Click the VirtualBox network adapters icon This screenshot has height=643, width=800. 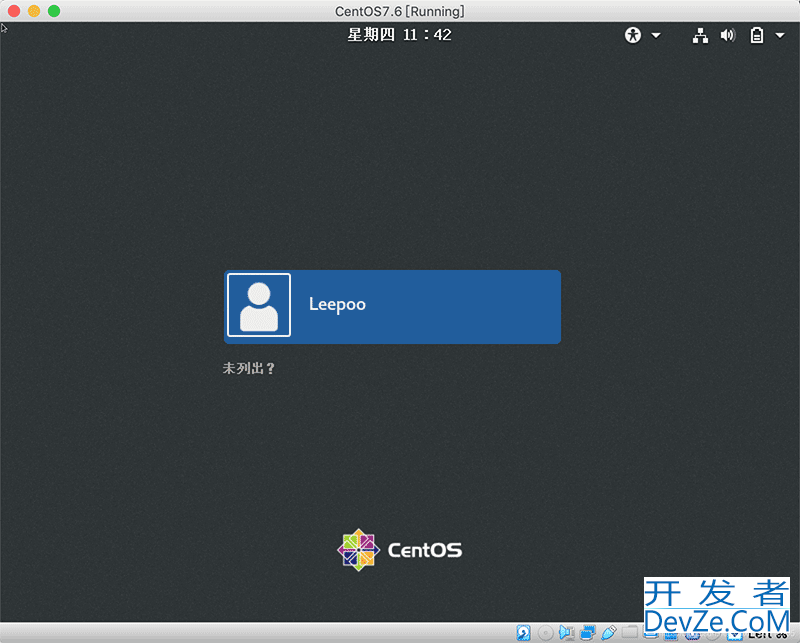(x=588, y=633)
